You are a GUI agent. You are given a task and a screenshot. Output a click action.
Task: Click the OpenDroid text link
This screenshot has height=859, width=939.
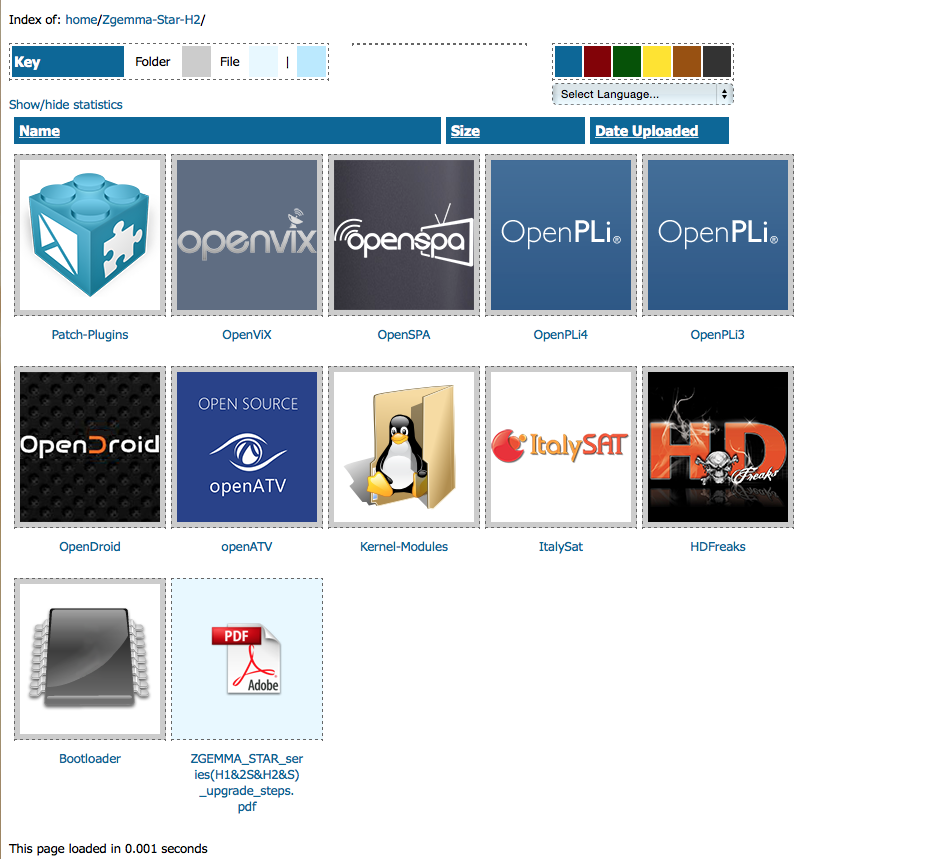90,547
